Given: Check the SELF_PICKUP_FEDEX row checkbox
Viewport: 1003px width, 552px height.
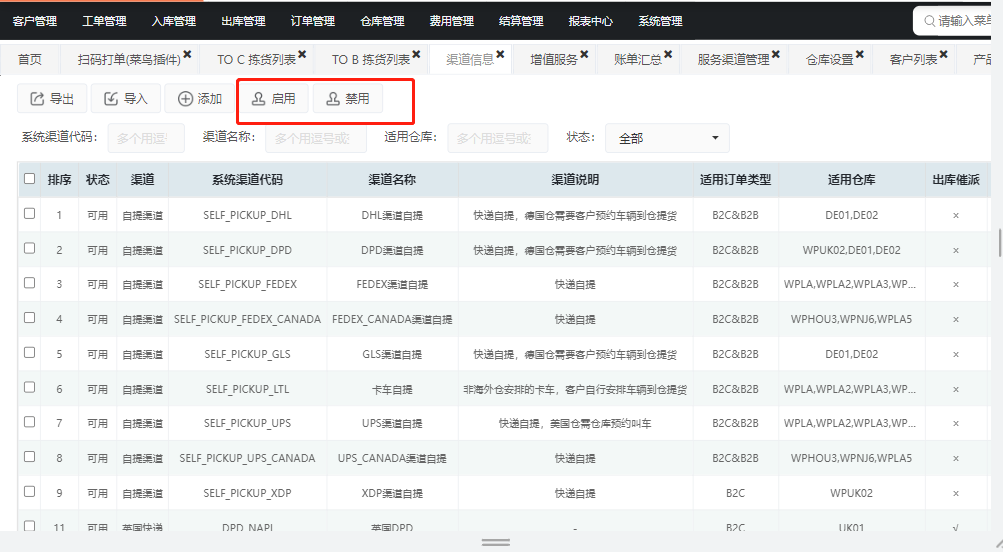Looking at the screenshot, I should (x=29, y=282).
